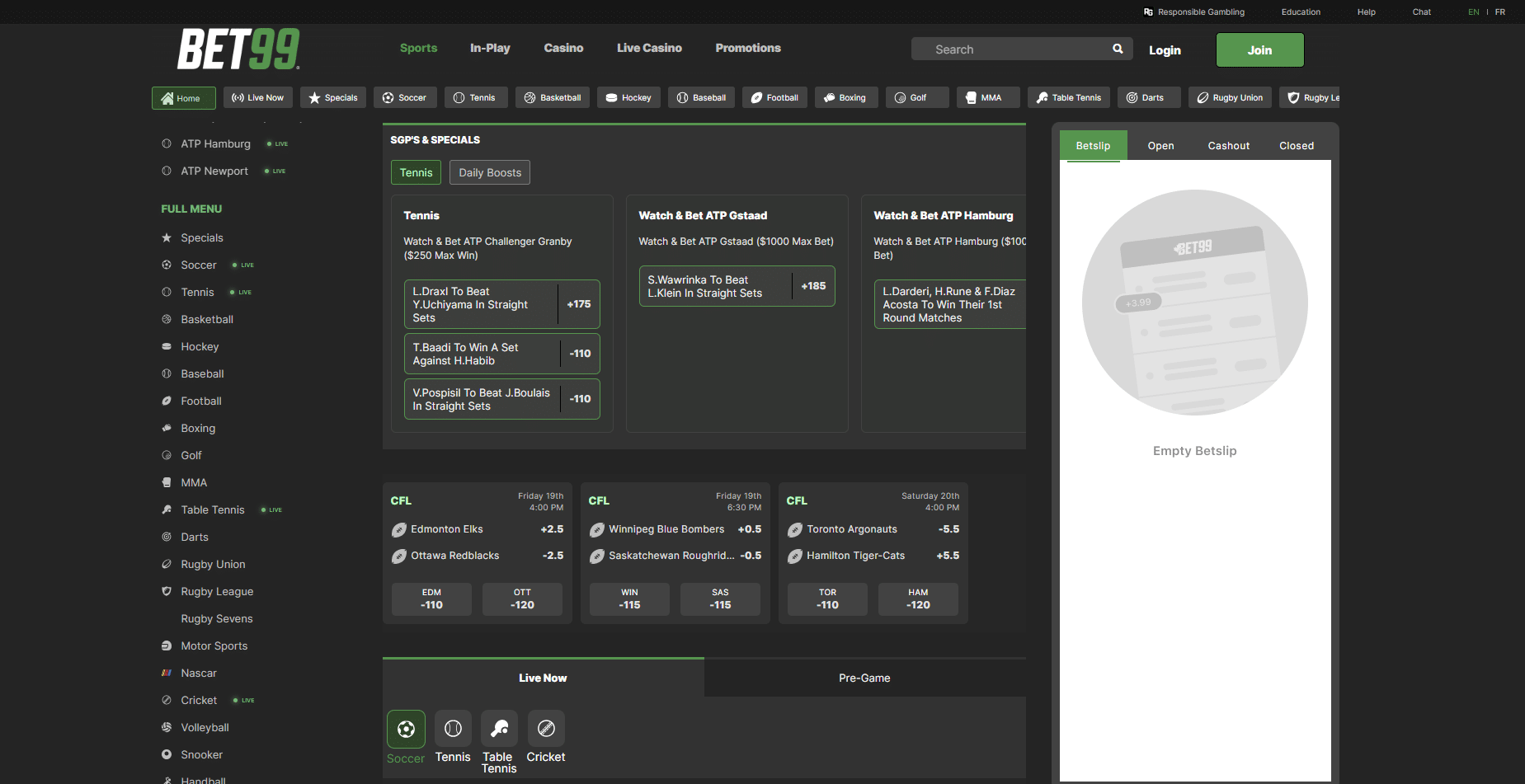Select the Table Tennis icon in Live Now

click(498, 729)
